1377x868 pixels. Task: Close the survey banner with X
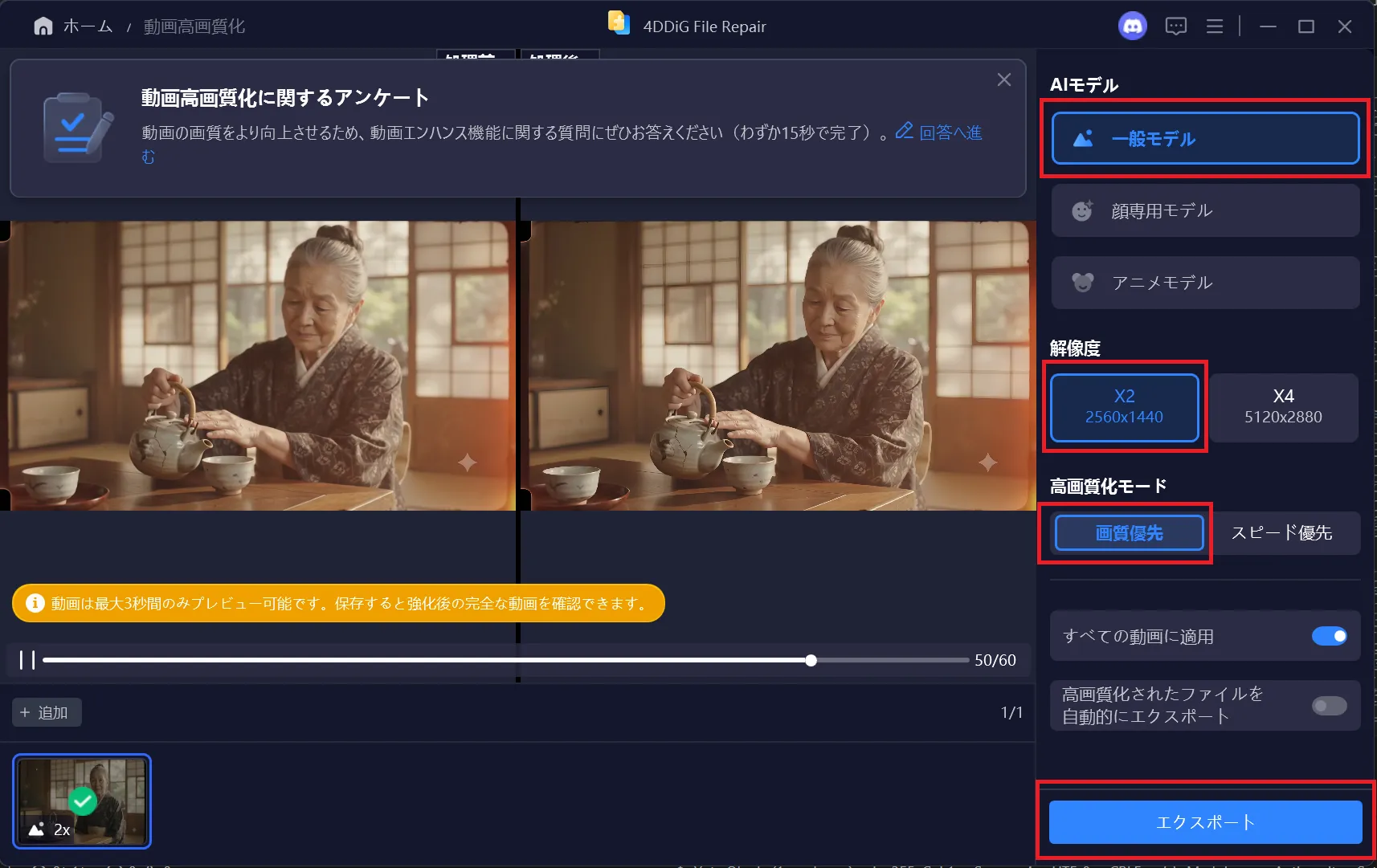pos(1004,79)
